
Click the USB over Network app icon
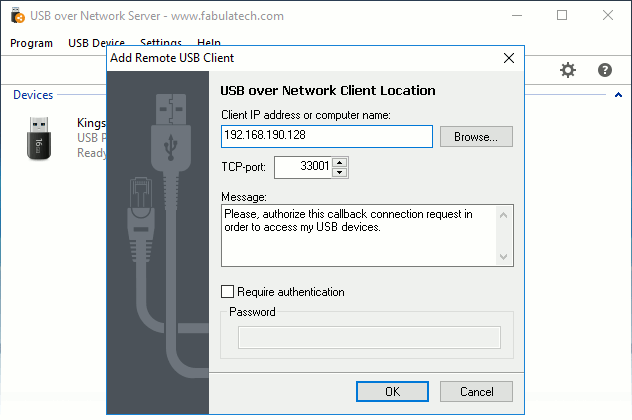[17, 16]
